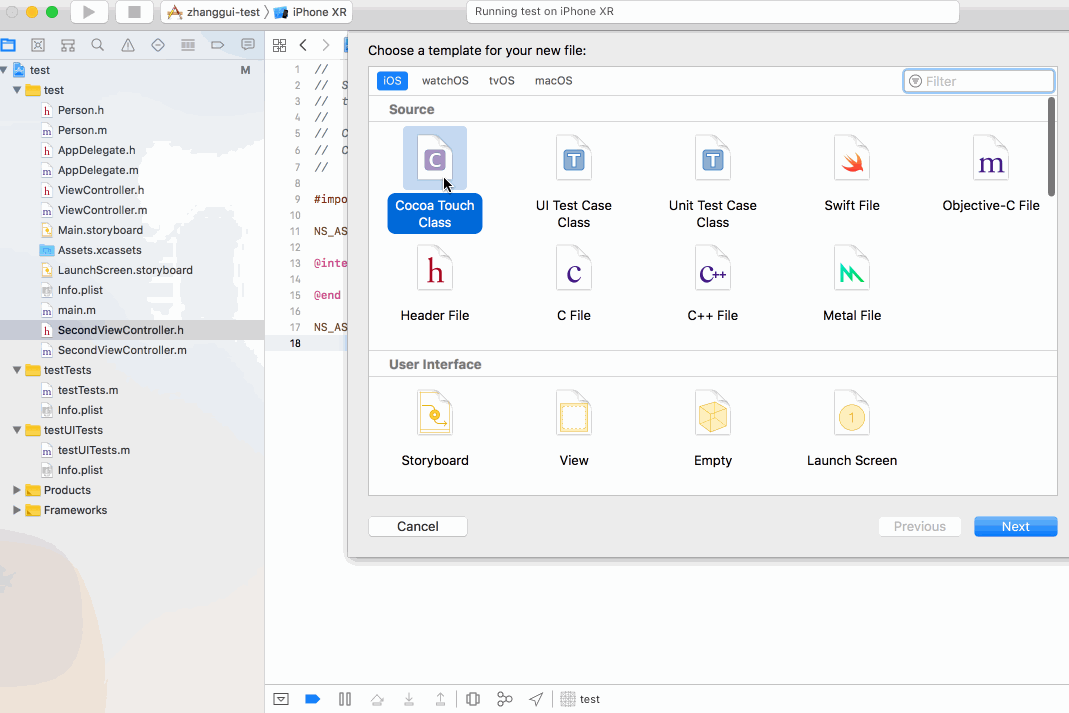This screenshot has height=713, width=1069.
Task: Choose the Storyboard template icon
Action: click(x=435, y=414)
